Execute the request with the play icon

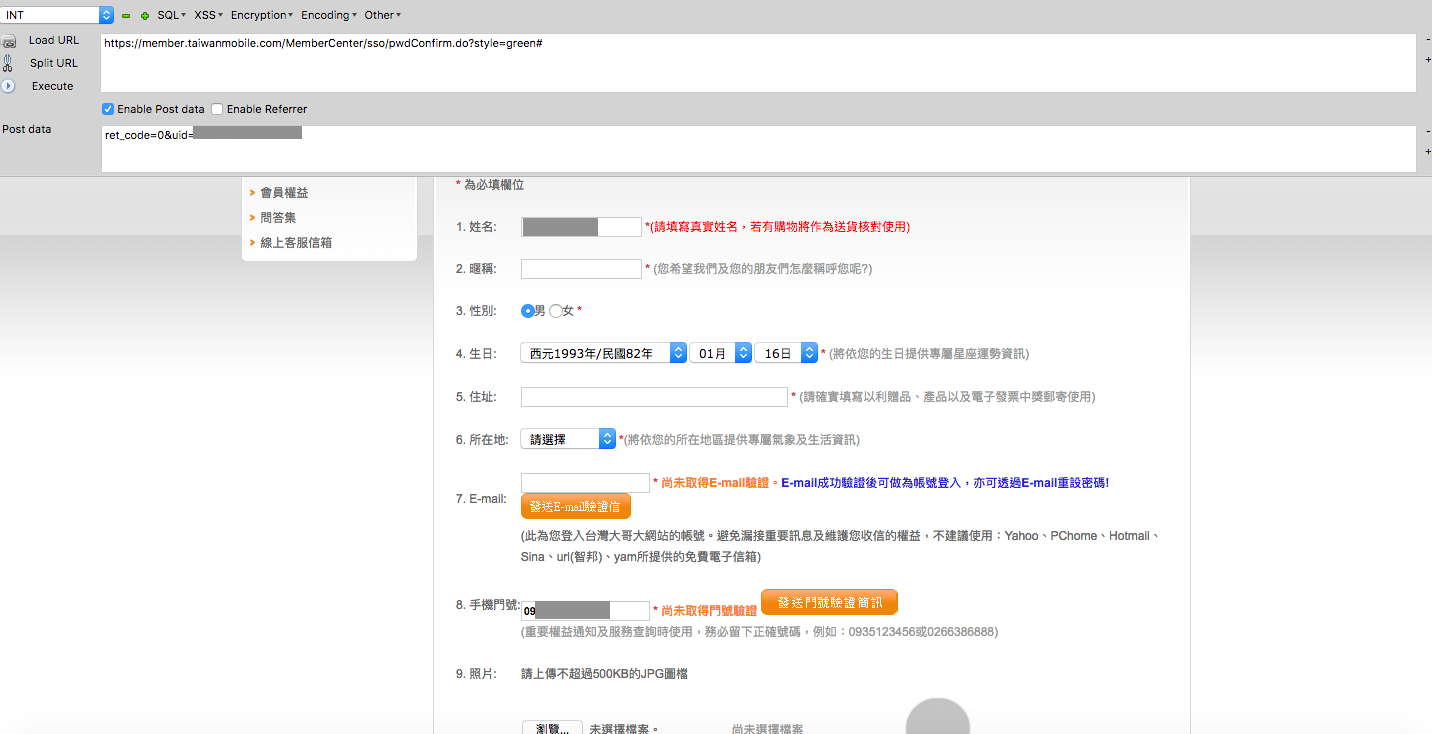[x=8, y=86]
